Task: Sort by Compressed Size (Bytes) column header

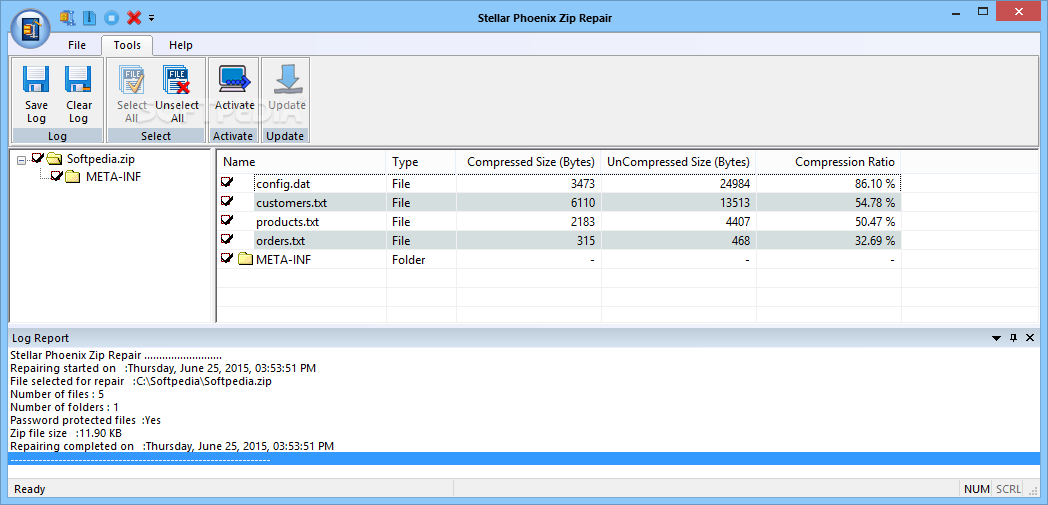Action: 529,162
